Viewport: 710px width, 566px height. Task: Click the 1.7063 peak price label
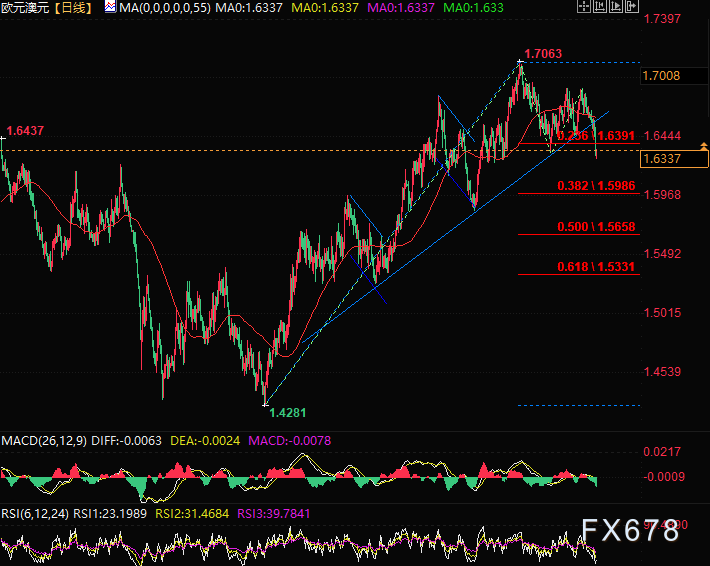pos(543,54)
